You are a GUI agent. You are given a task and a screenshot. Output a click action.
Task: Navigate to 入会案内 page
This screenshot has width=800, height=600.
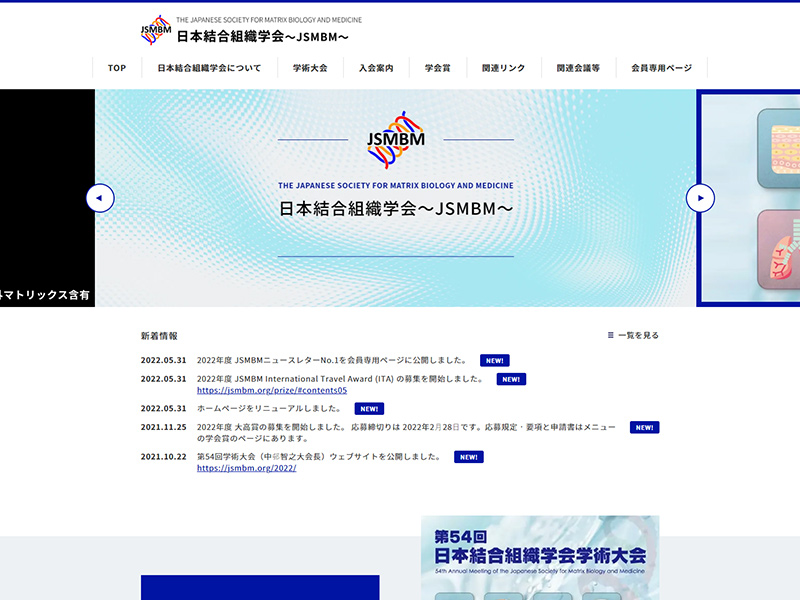(376, 68)
